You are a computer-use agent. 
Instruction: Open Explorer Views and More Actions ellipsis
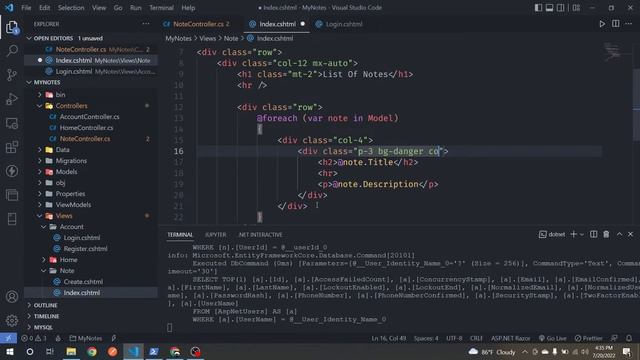(x=146, y=24)
